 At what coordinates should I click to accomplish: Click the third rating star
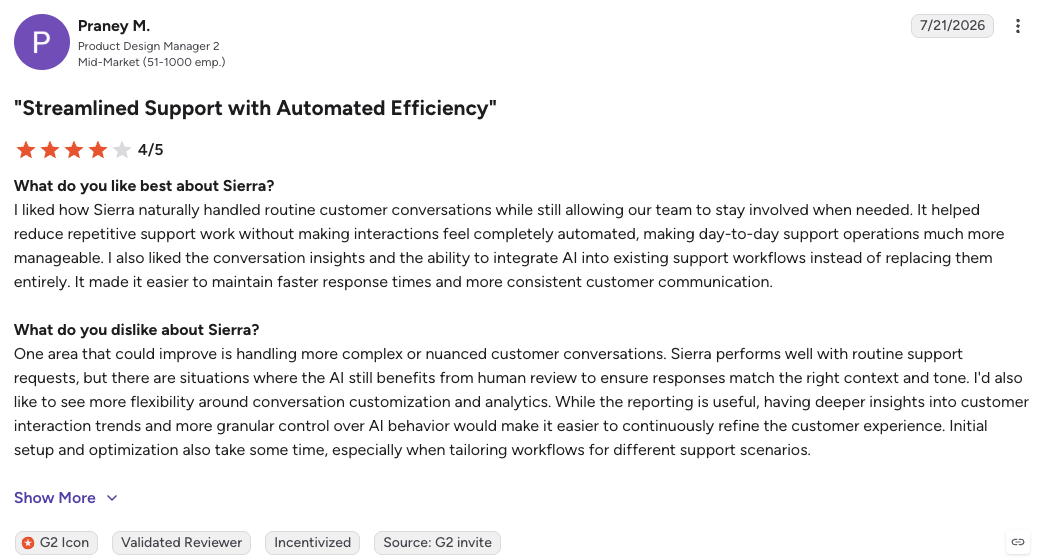tap(74, 150)
